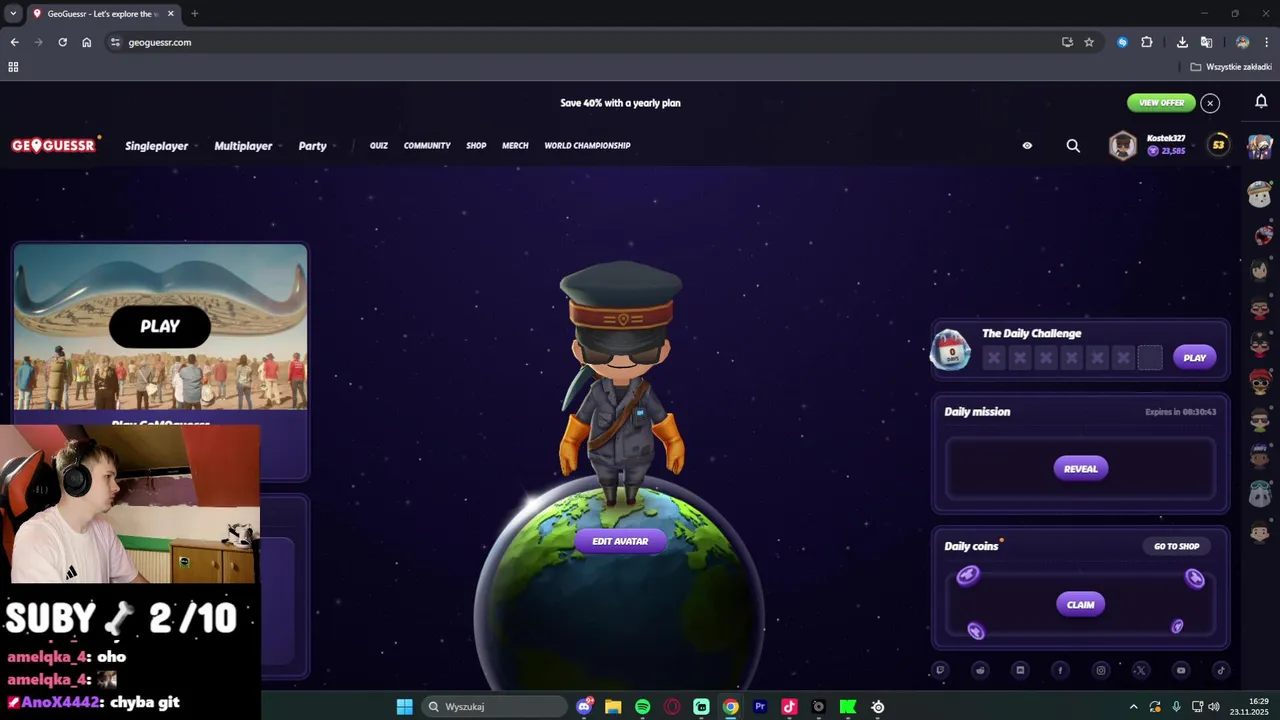Open File Explorer from the taskbar
This screenshot has width=1280, height=720.
click(x=613, y=707)
